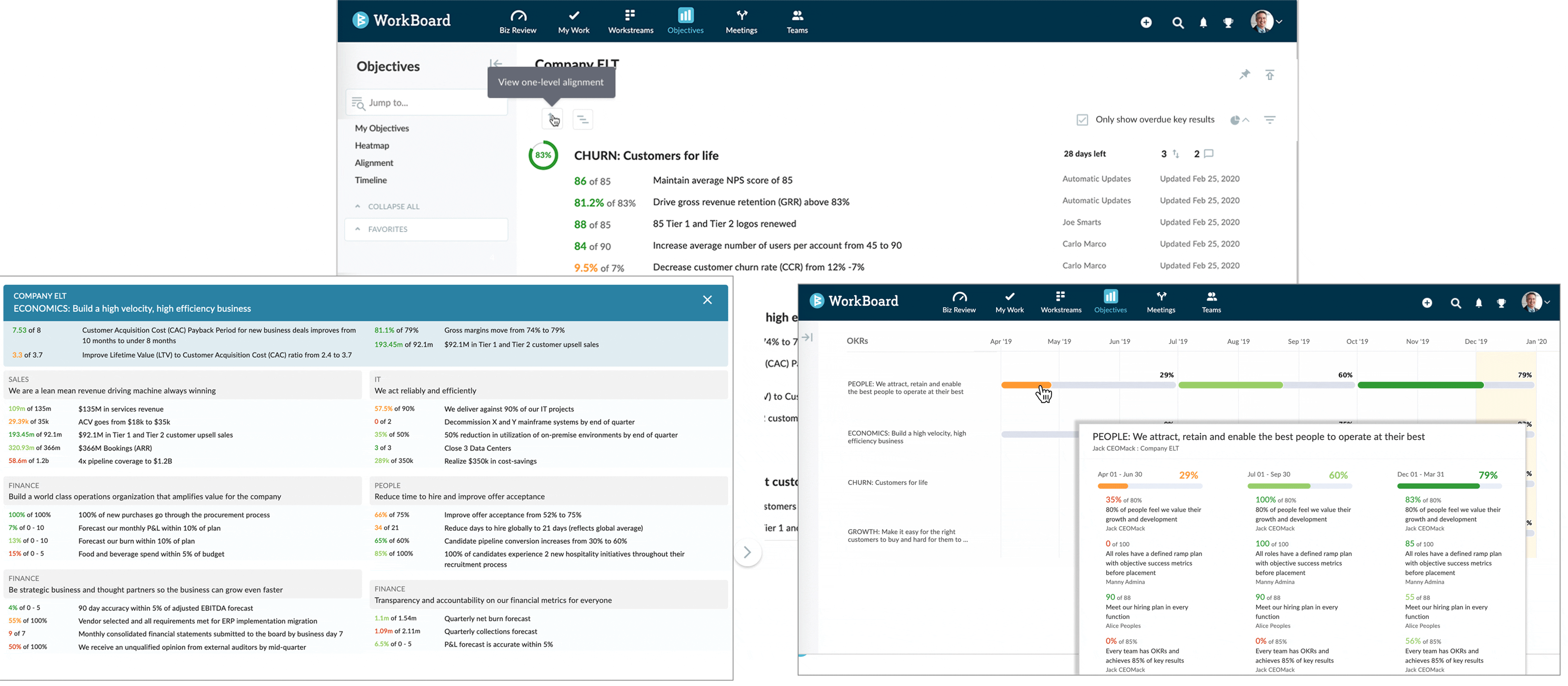Expand the sidebar arrow in timeline window

tap(807, 337)
